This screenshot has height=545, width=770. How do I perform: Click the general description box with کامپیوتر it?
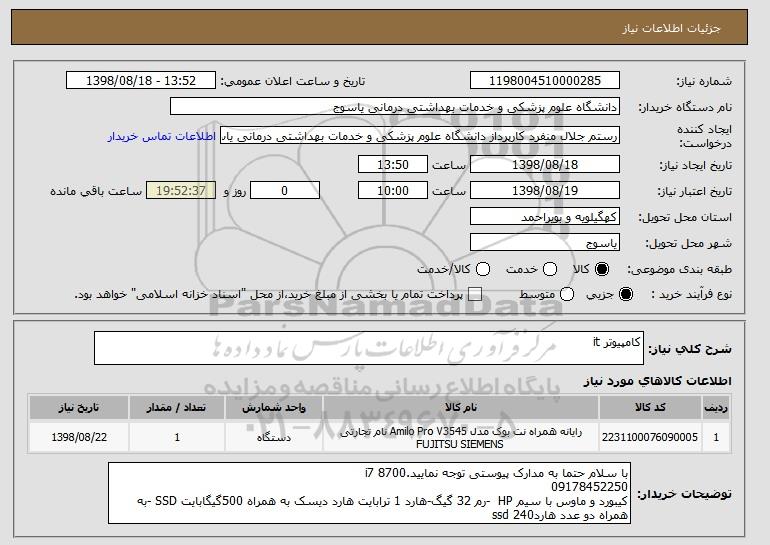[369, 348]
